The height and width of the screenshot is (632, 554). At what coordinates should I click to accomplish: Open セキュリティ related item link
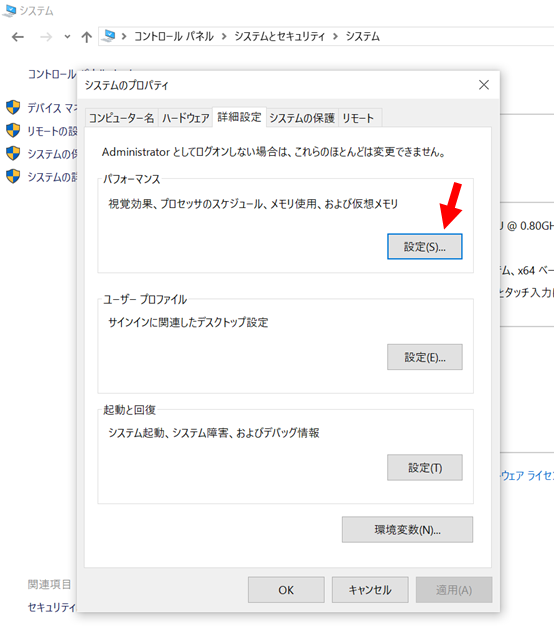pyautogui.click(x=52, y=607)
